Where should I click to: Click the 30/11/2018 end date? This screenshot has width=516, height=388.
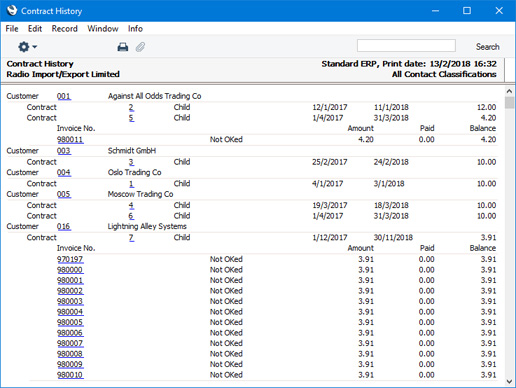(393, 238)
